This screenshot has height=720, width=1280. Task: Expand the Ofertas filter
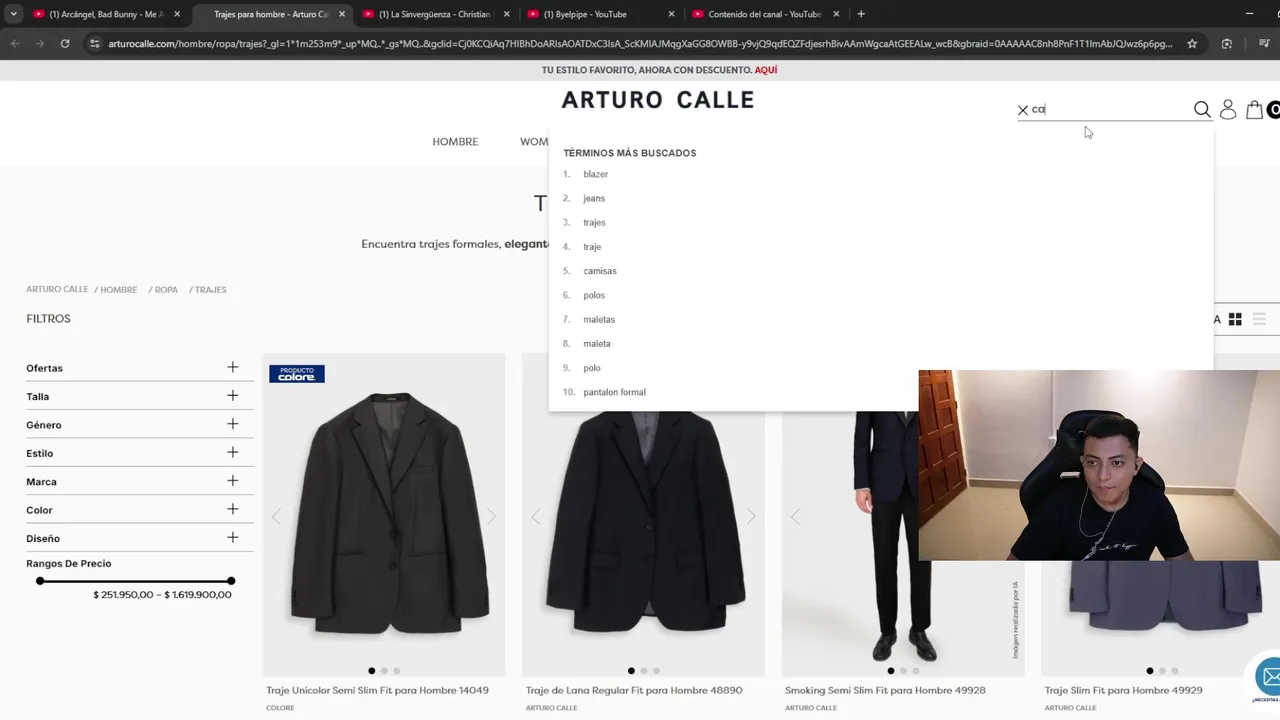pyautogui.click(x=232, y=367)
